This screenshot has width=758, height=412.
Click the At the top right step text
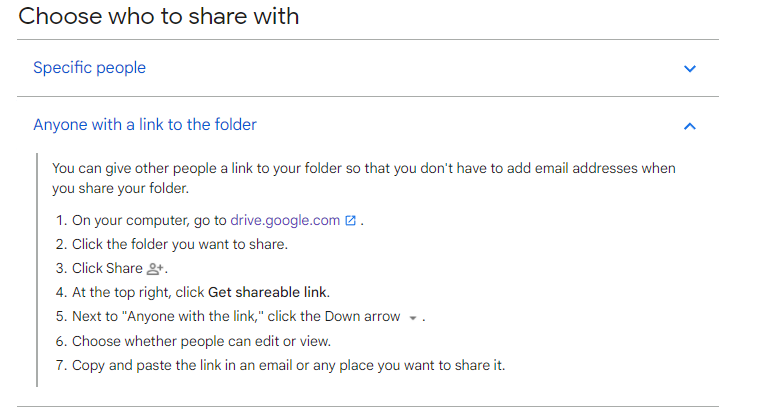click(x=138, y=293)
